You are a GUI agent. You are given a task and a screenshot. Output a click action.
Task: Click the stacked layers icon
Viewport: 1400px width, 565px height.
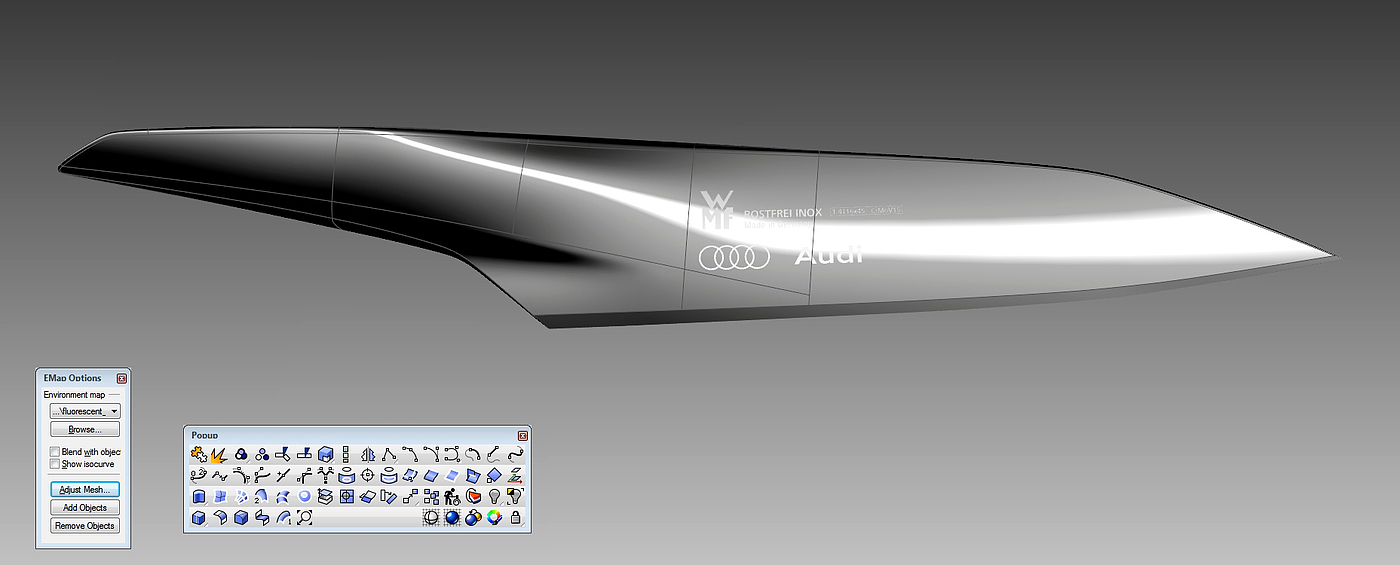point(325,496)
